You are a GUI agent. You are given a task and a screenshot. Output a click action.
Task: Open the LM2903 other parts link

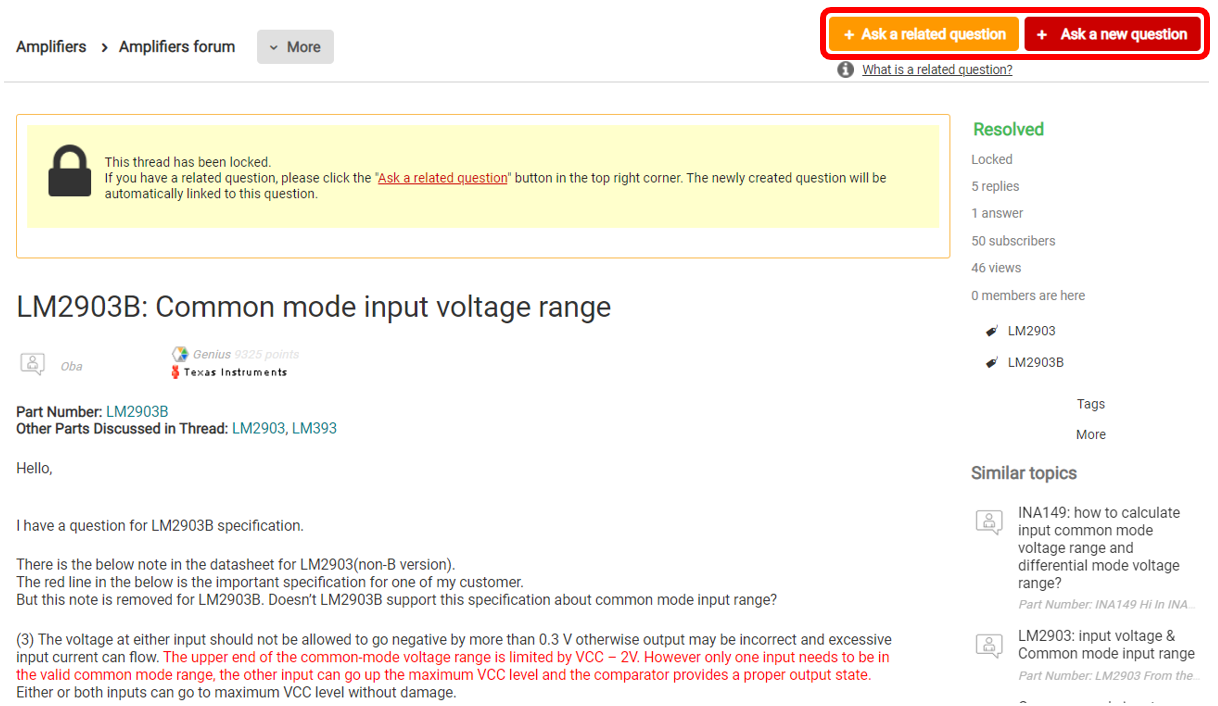[258, 428]
